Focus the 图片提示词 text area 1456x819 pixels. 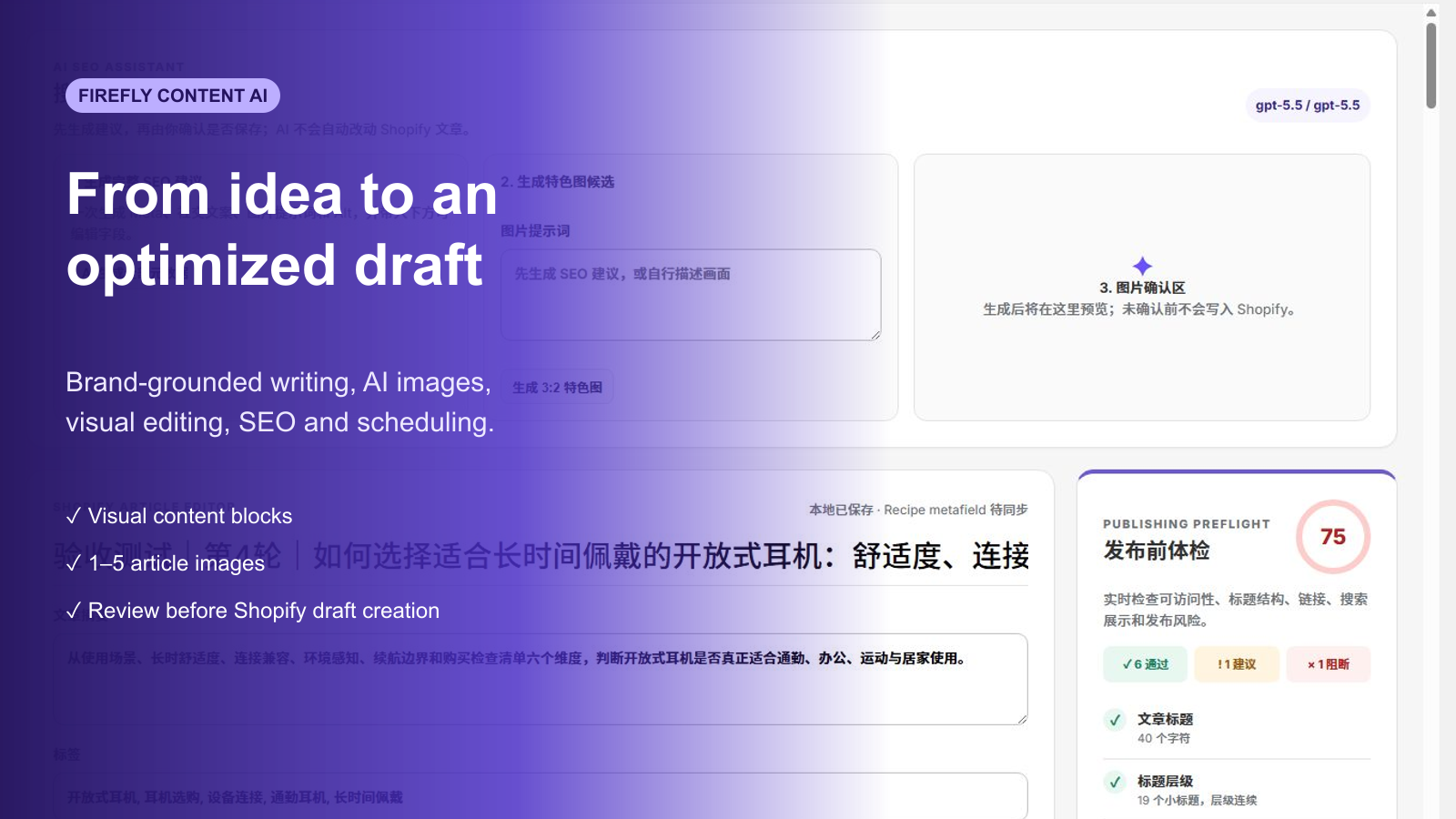(691, 295)
